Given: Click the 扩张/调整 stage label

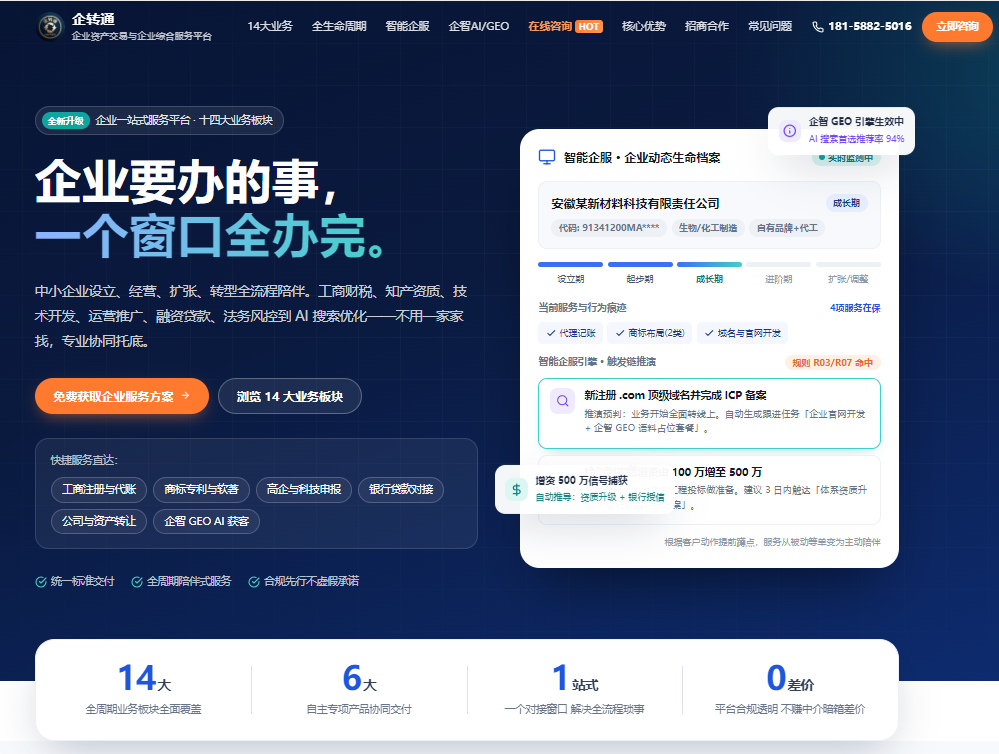Looking at the screenshot, I should tap(848, 279).
